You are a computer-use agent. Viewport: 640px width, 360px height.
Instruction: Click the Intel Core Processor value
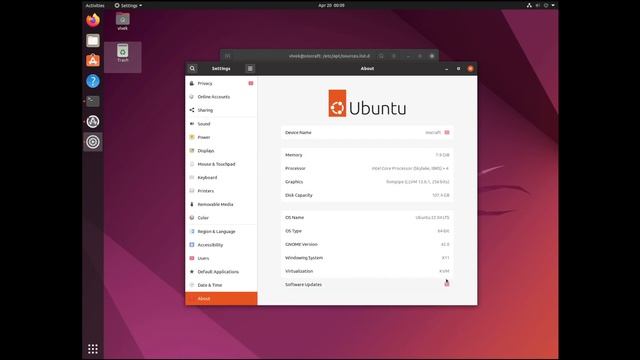[x=410, y=169]
